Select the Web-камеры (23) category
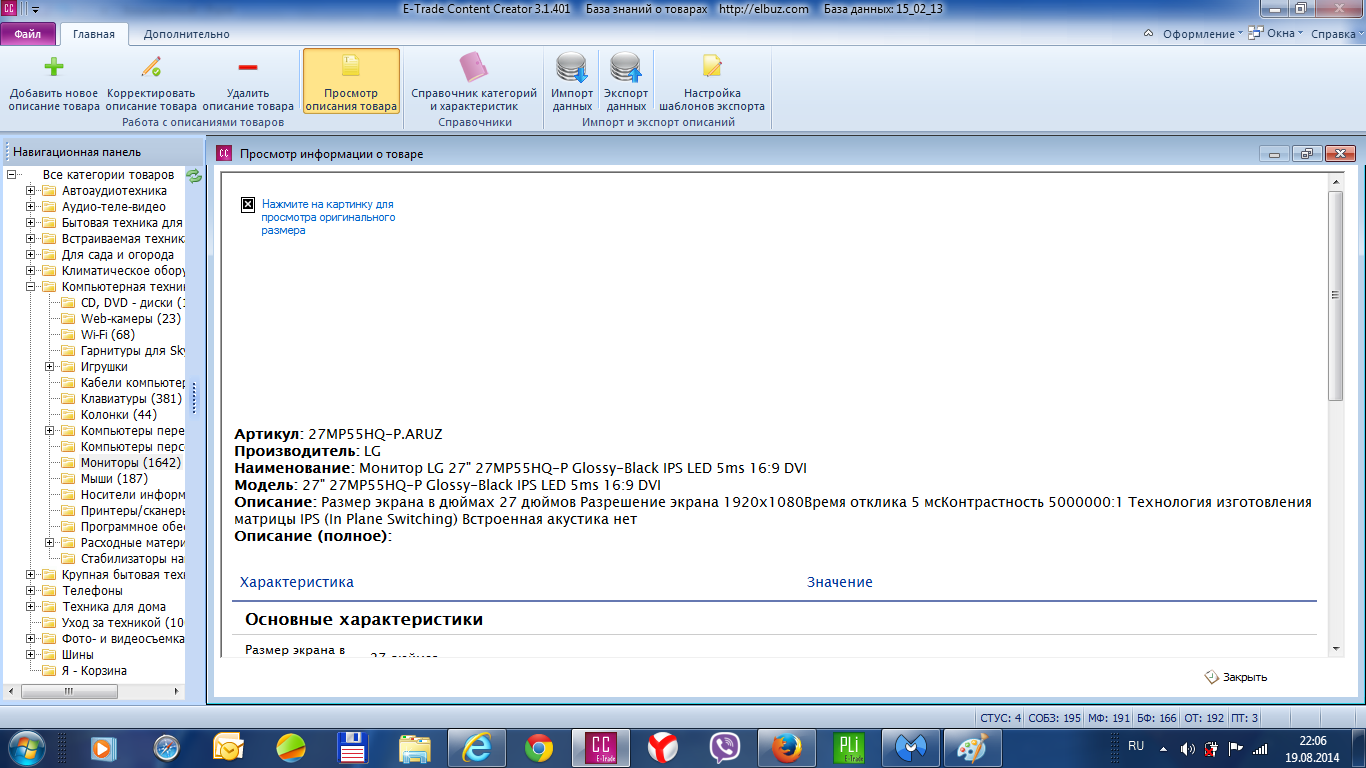Viewport: 1366px width, 768px height. coord(131,319)
